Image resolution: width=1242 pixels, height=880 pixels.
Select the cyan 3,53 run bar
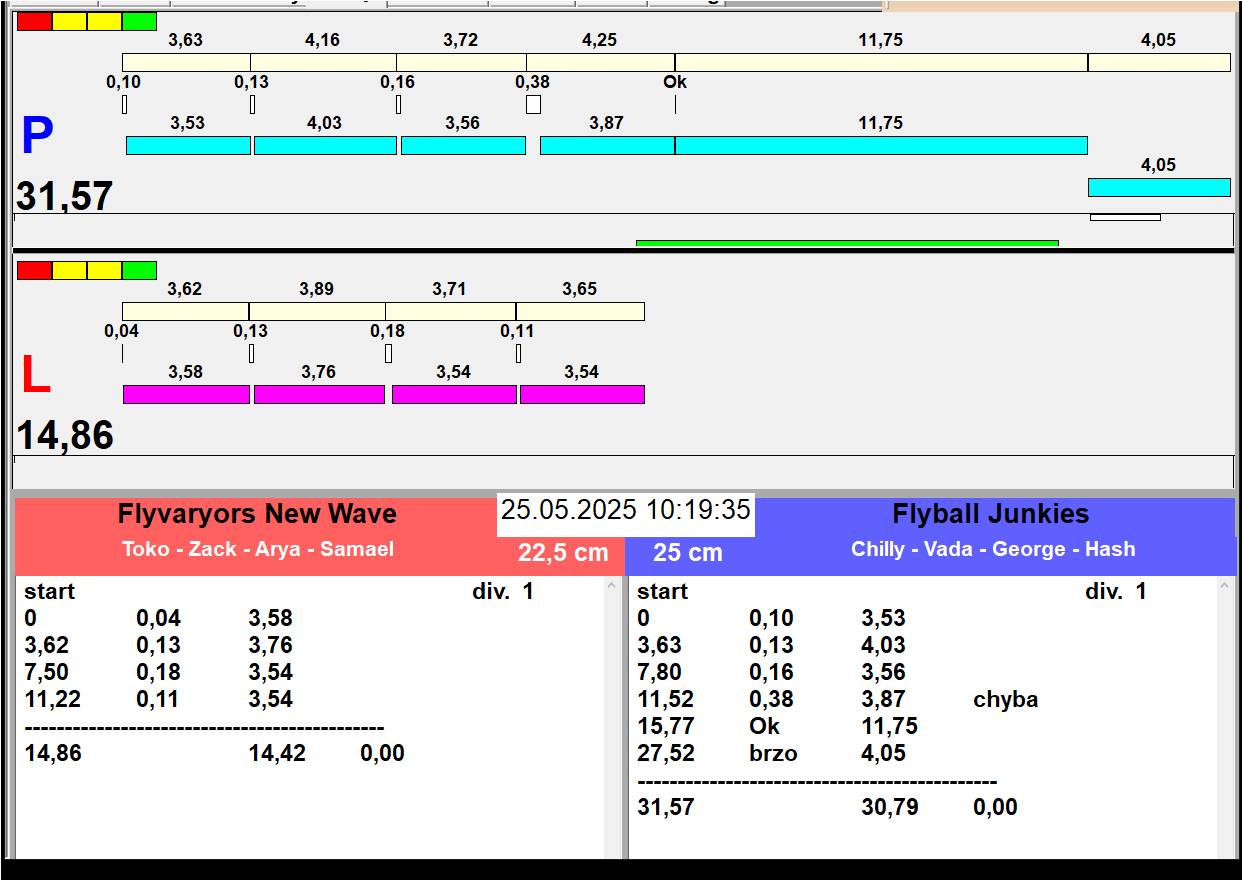click(x=188, y=145)
